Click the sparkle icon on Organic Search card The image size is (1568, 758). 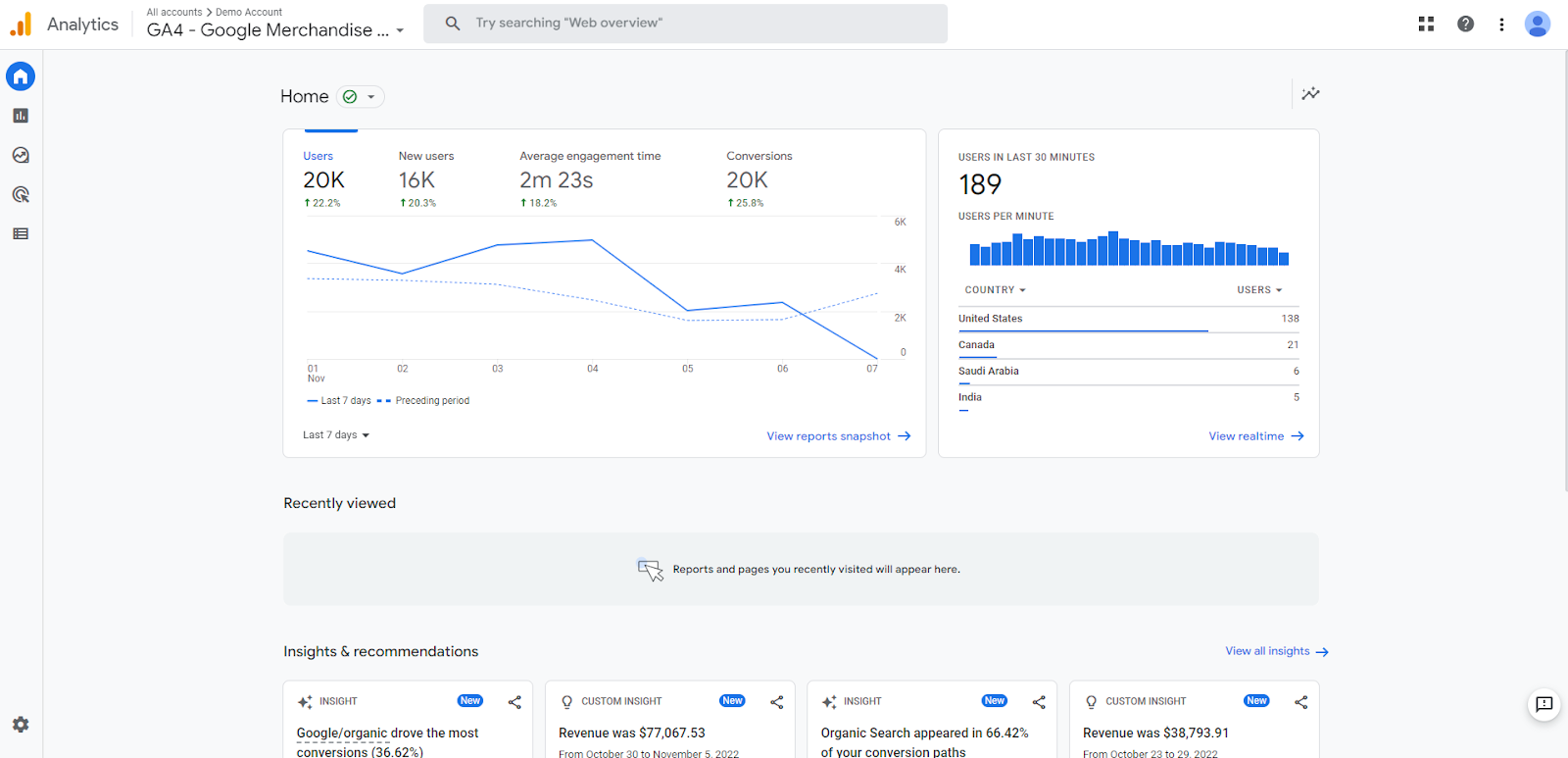(x=829, y=702)
